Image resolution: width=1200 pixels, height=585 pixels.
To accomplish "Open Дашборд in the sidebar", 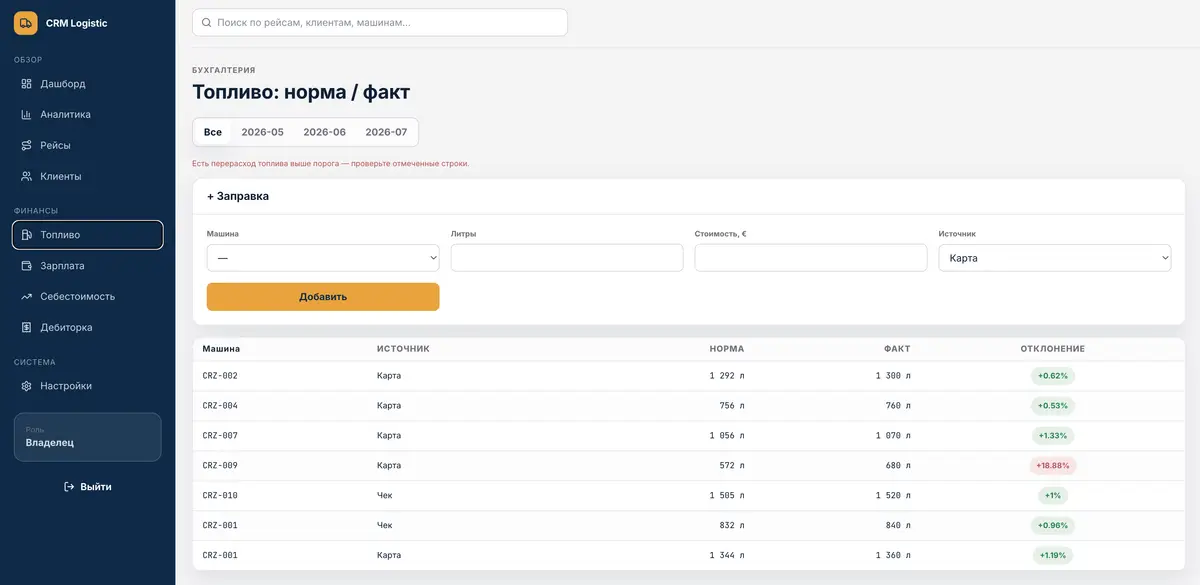I will click(x=88, y=84).
